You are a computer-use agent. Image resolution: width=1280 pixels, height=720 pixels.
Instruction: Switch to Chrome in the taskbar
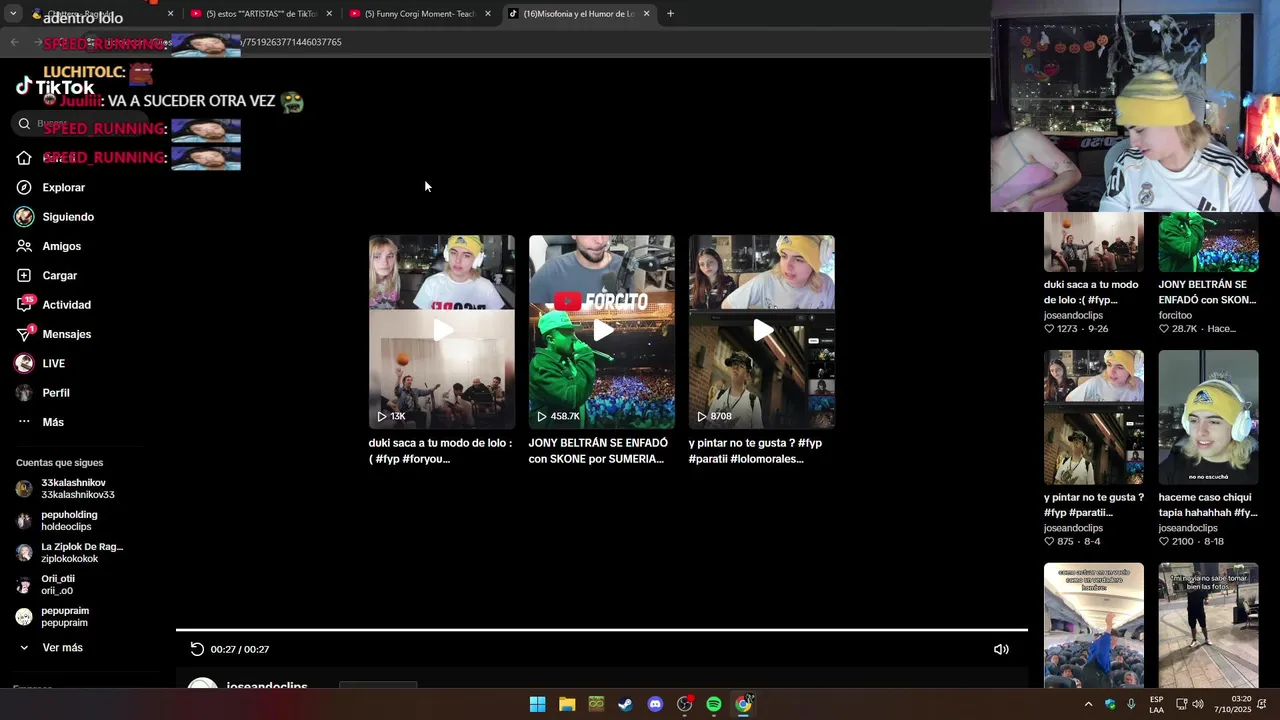744,704
